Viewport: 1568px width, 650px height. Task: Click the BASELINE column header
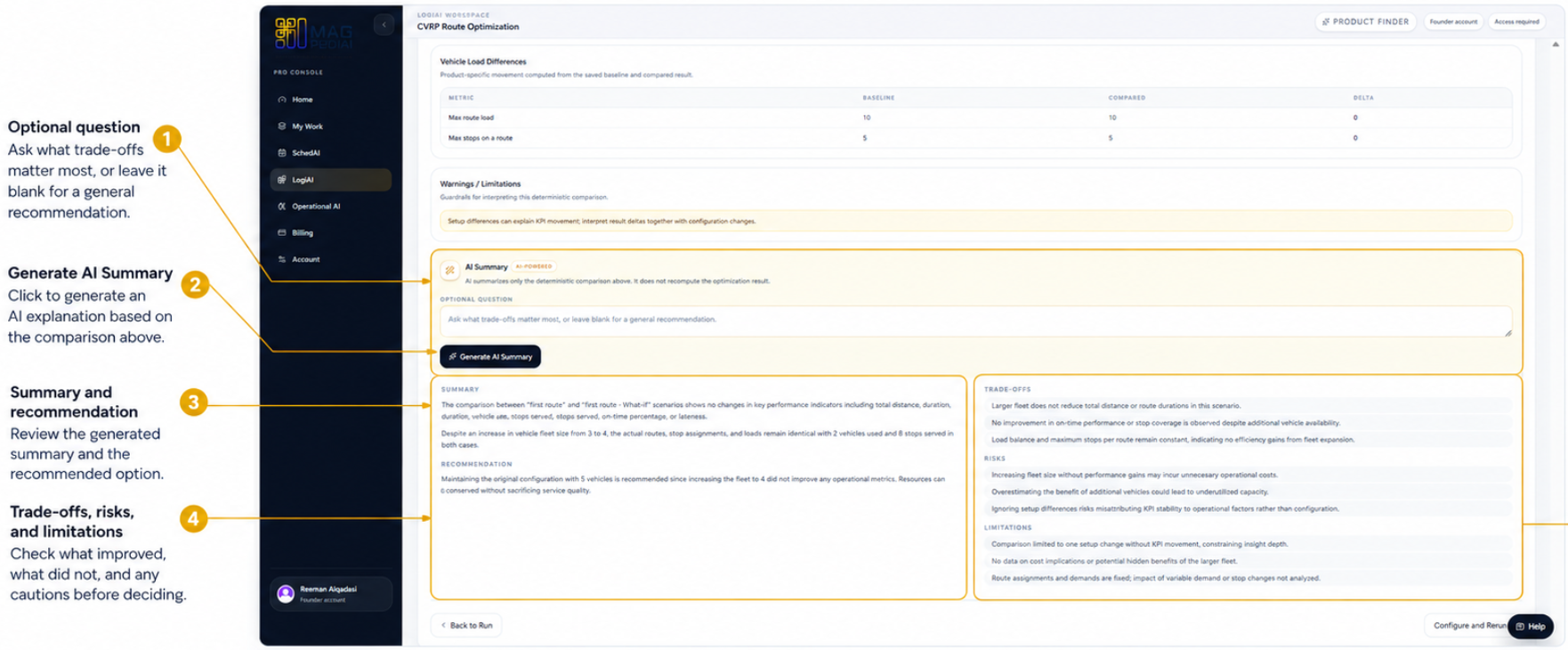(x=878, y=98)
